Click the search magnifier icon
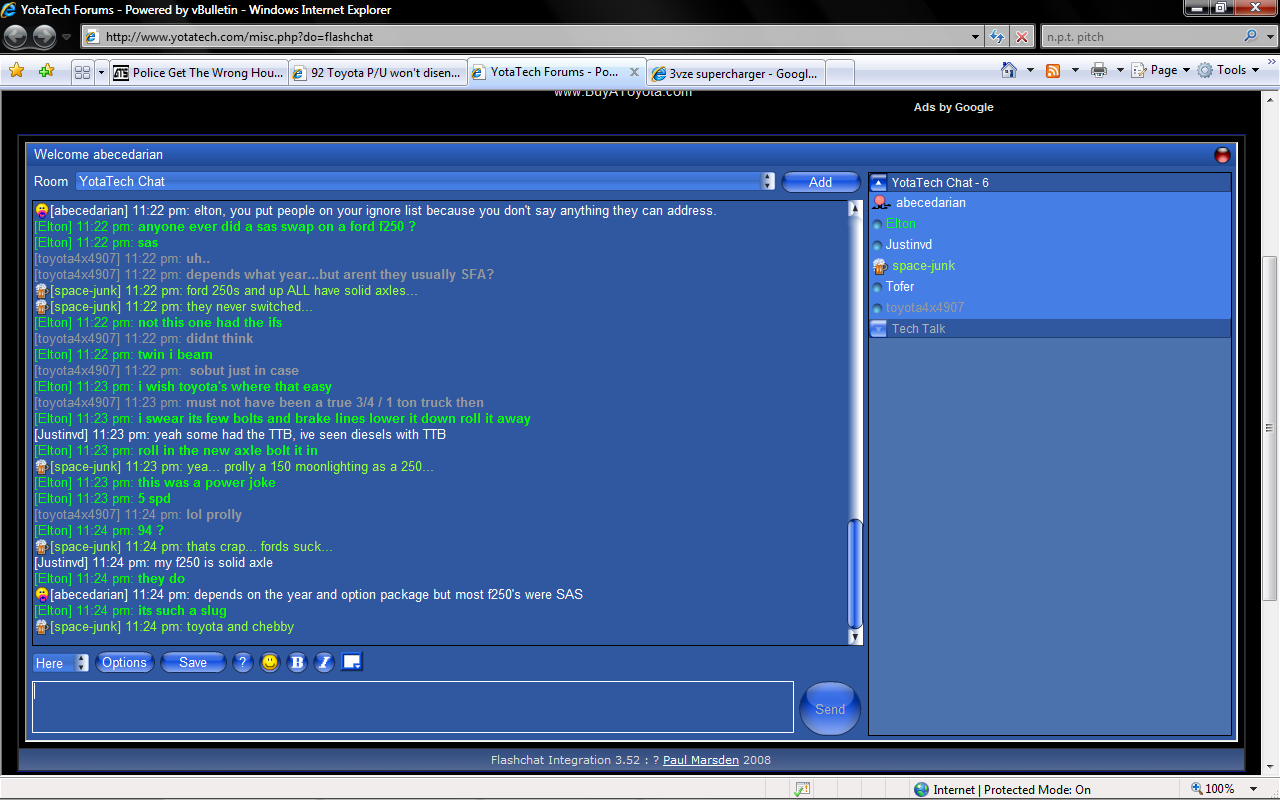This screenshot has width=1280, height=800. pyautogui.click(x=1251, y=36)
